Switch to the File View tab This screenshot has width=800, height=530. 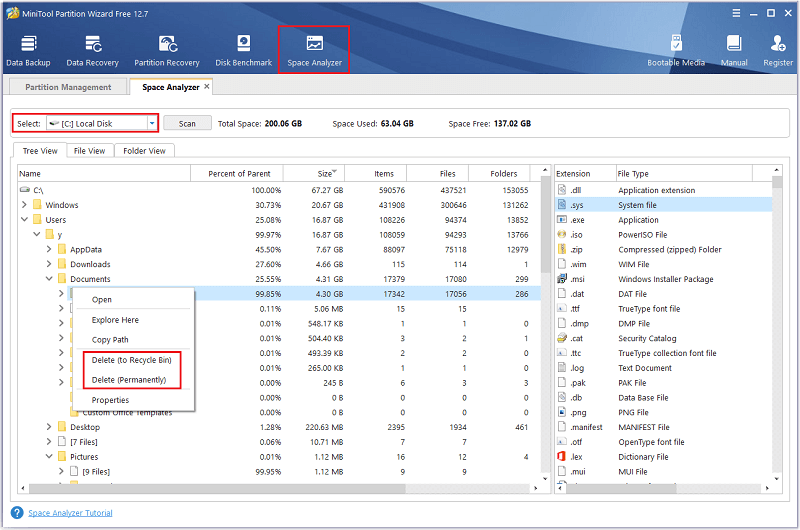(89, 150)
